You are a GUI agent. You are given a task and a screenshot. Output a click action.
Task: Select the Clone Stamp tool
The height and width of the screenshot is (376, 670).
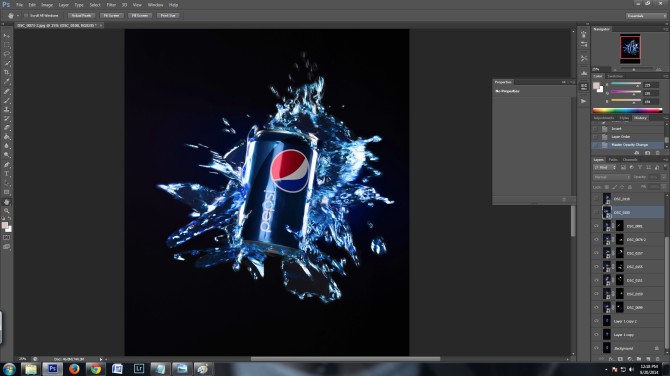point(7,110)
